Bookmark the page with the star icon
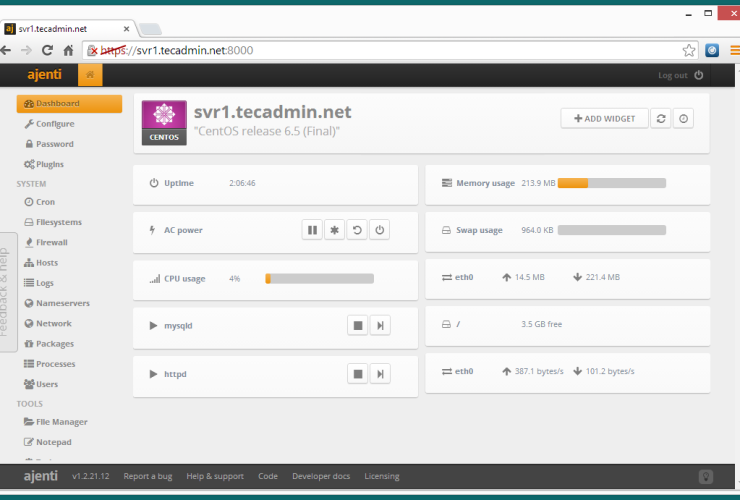 click(689, 50)
